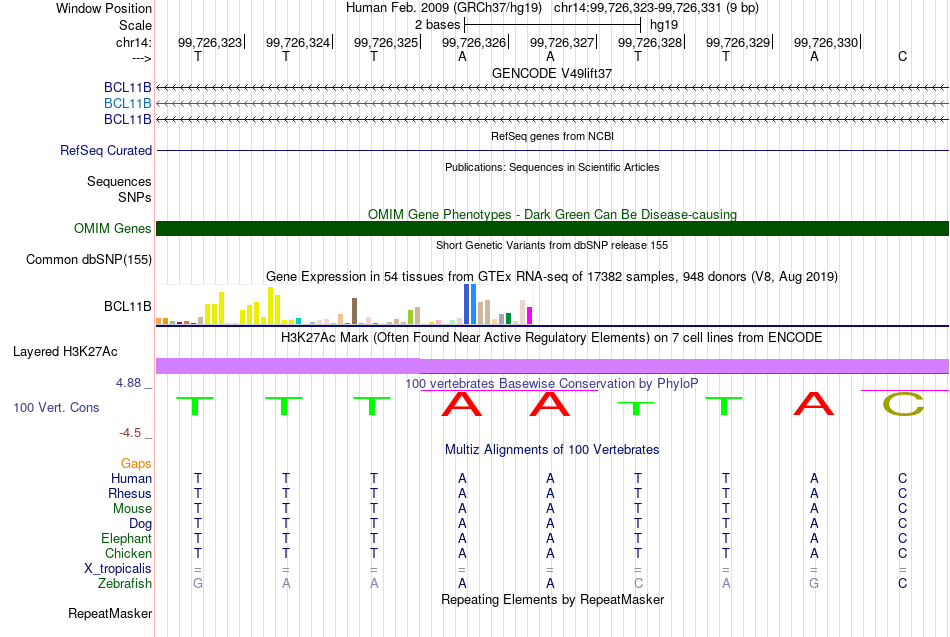Click the Chicken species row label
The height and width of the screenshot is (637, 950).
[128, 553]
